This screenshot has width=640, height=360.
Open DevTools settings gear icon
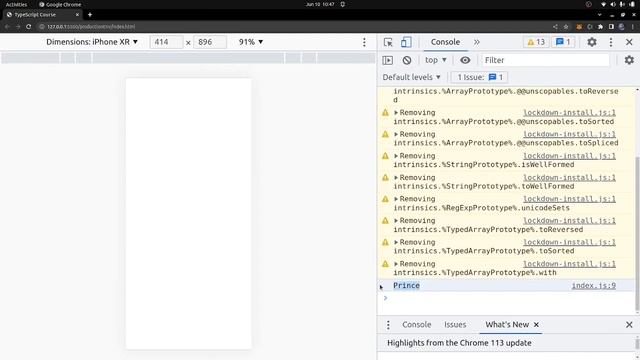[592, 42]
